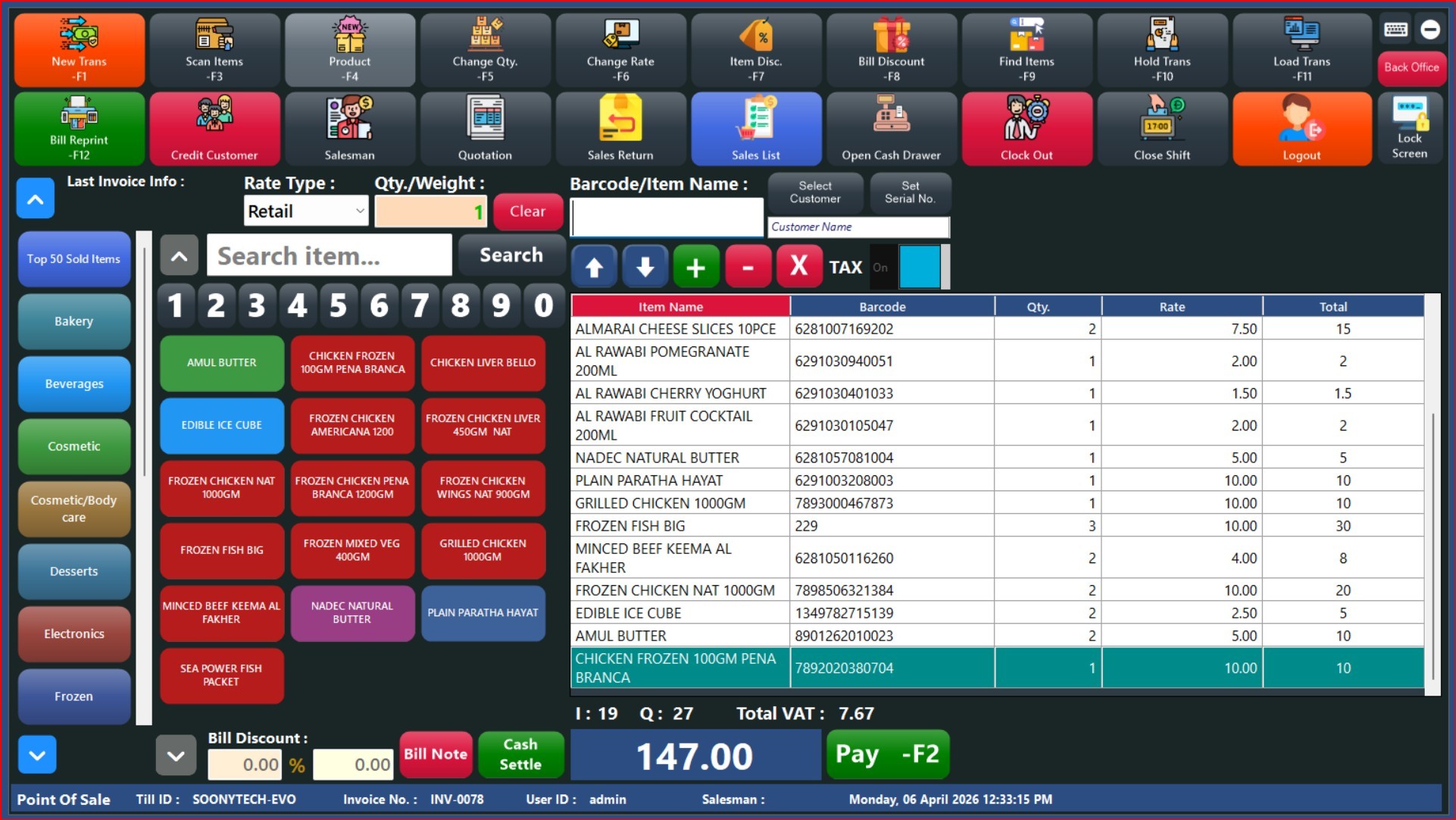Select the Frozen category
The height and width of the screenshot is (820, 1456).
coord(74,696)
